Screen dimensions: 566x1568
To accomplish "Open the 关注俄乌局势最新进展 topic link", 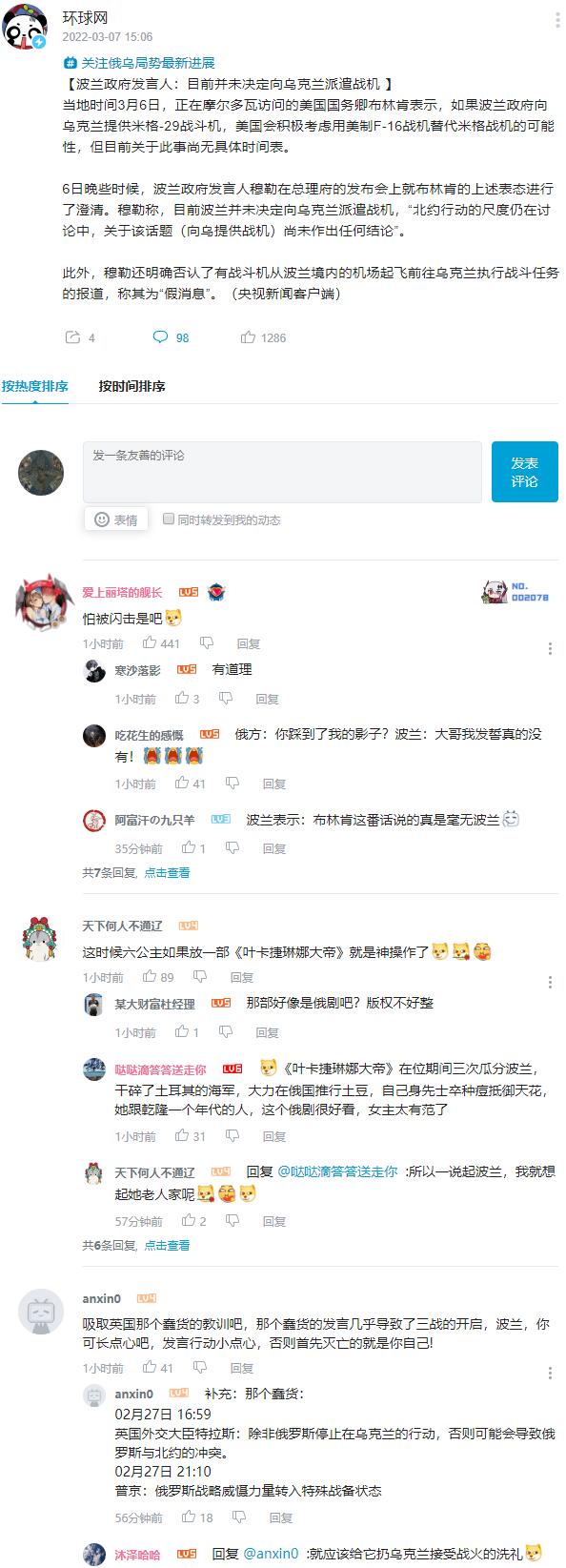I will (x=139, y=63).
